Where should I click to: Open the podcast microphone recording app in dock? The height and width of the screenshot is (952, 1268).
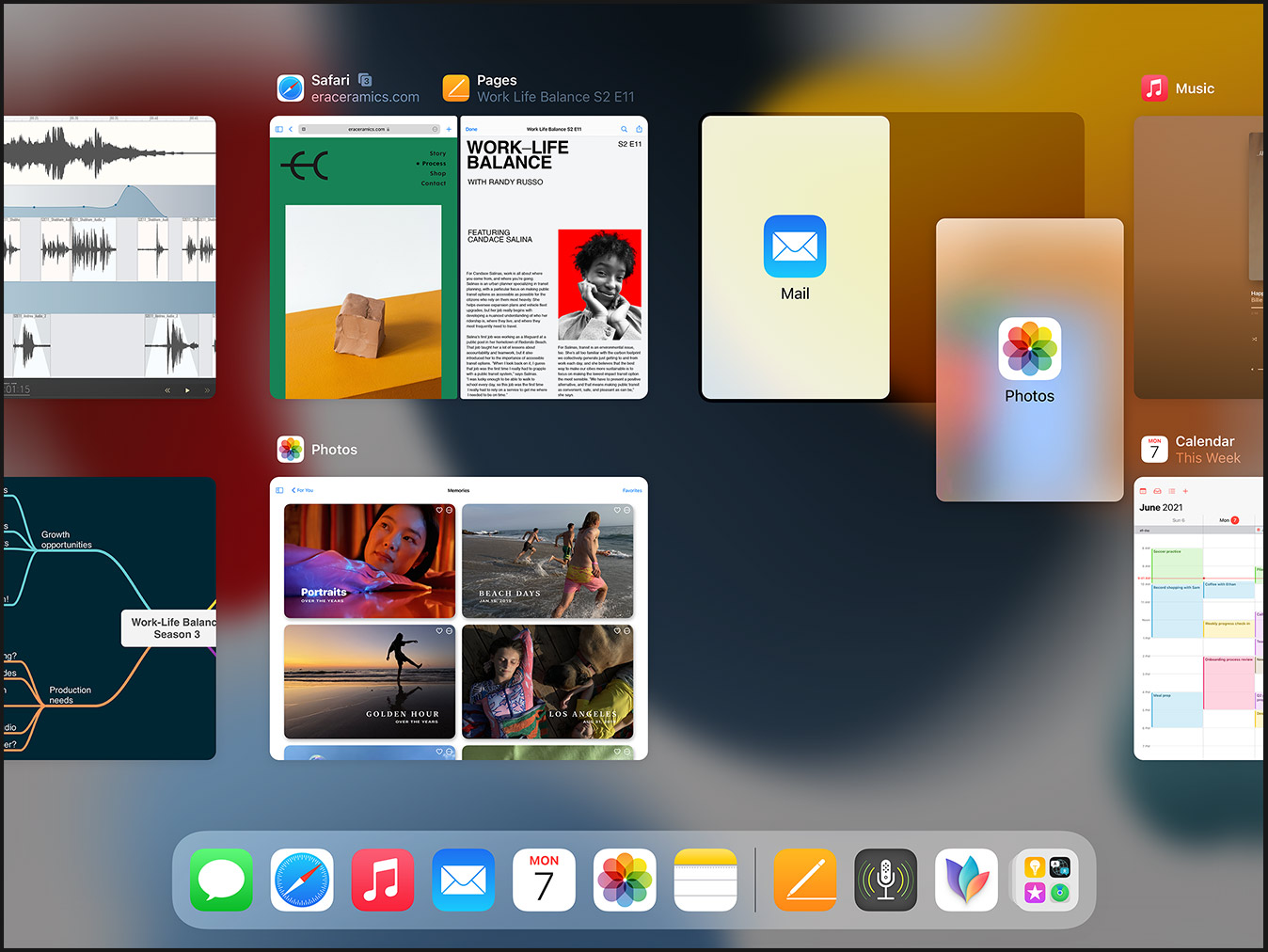[x=885, y=881]
